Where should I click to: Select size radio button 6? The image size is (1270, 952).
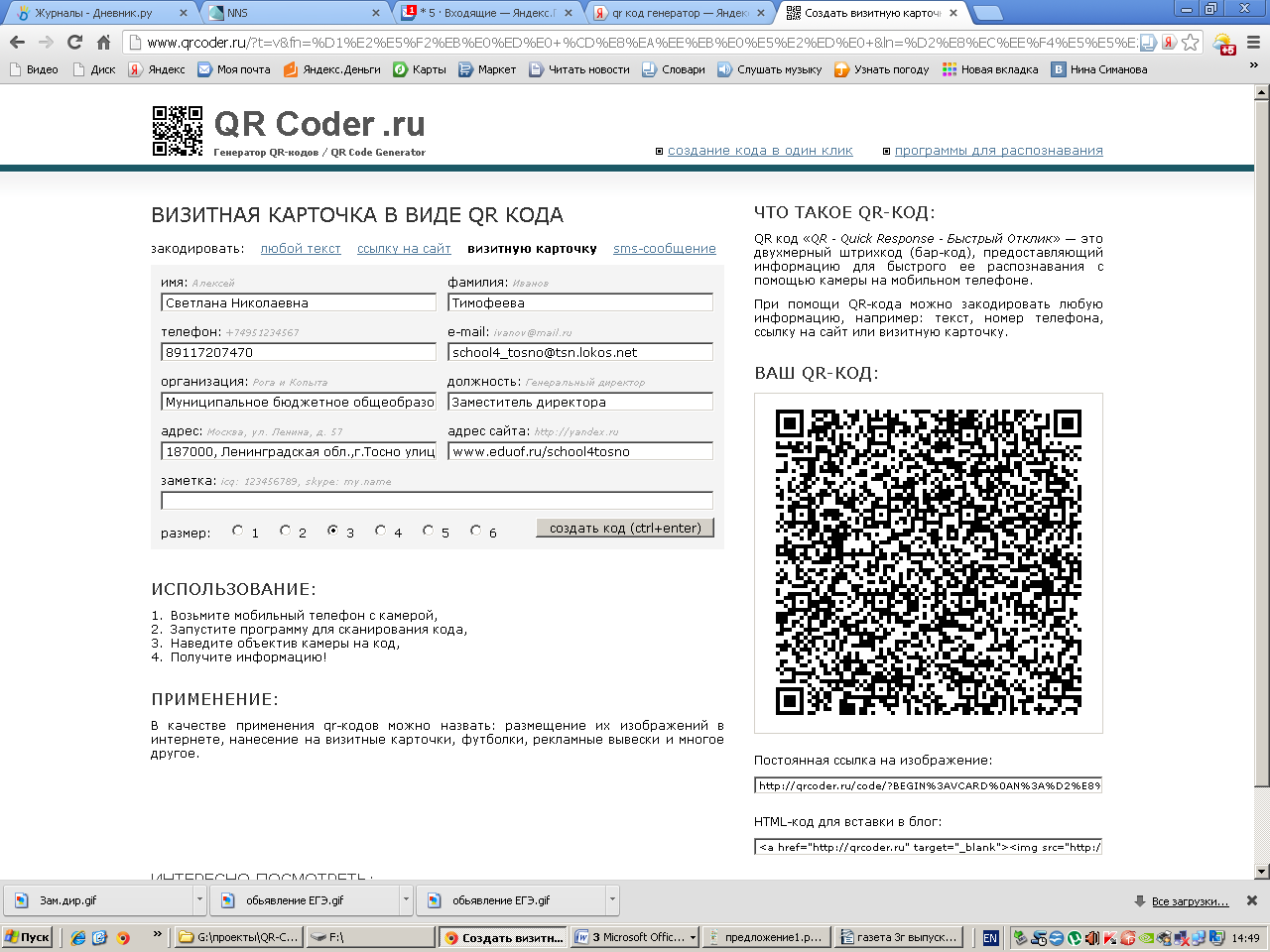[475, 531]
